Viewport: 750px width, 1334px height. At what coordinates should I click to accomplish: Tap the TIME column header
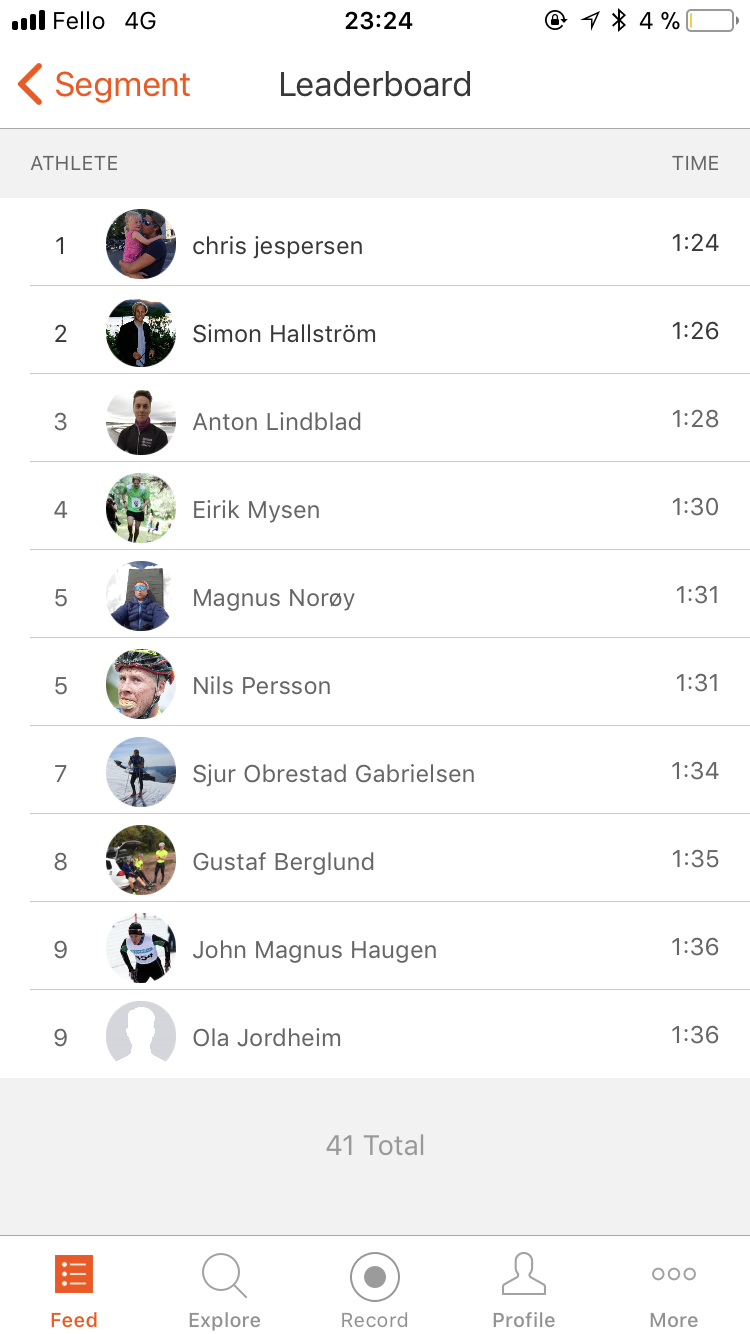(696, 163)
